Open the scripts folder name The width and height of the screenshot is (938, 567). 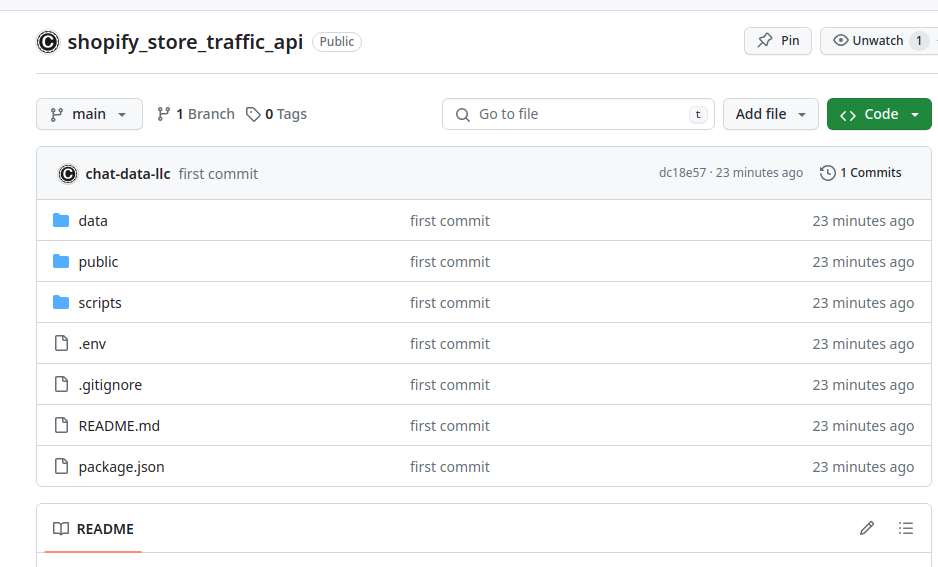(100, 303)
